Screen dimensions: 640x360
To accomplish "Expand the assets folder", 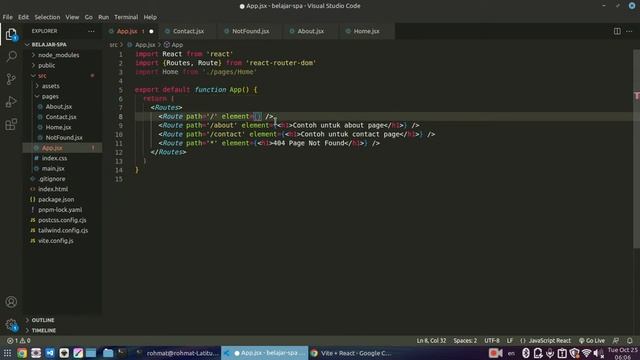I will [51, 86].
